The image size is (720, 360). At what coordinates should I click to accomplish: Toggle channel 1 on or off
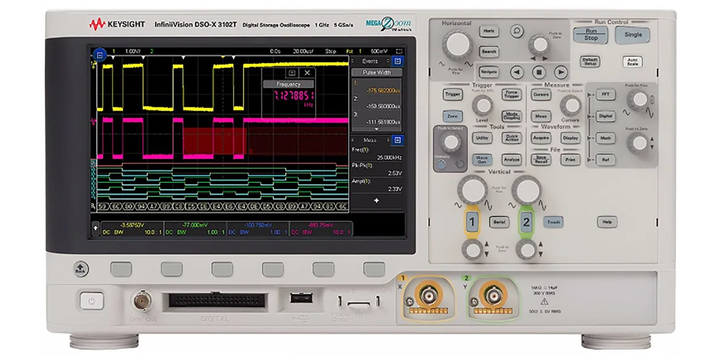click(472, 222)
